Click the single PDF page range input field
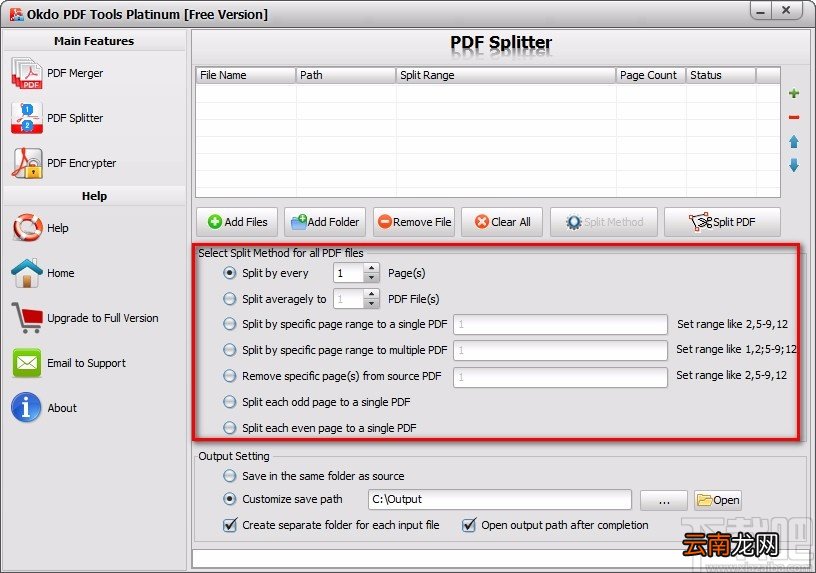 pyautogui.click(x=560, y=324)
